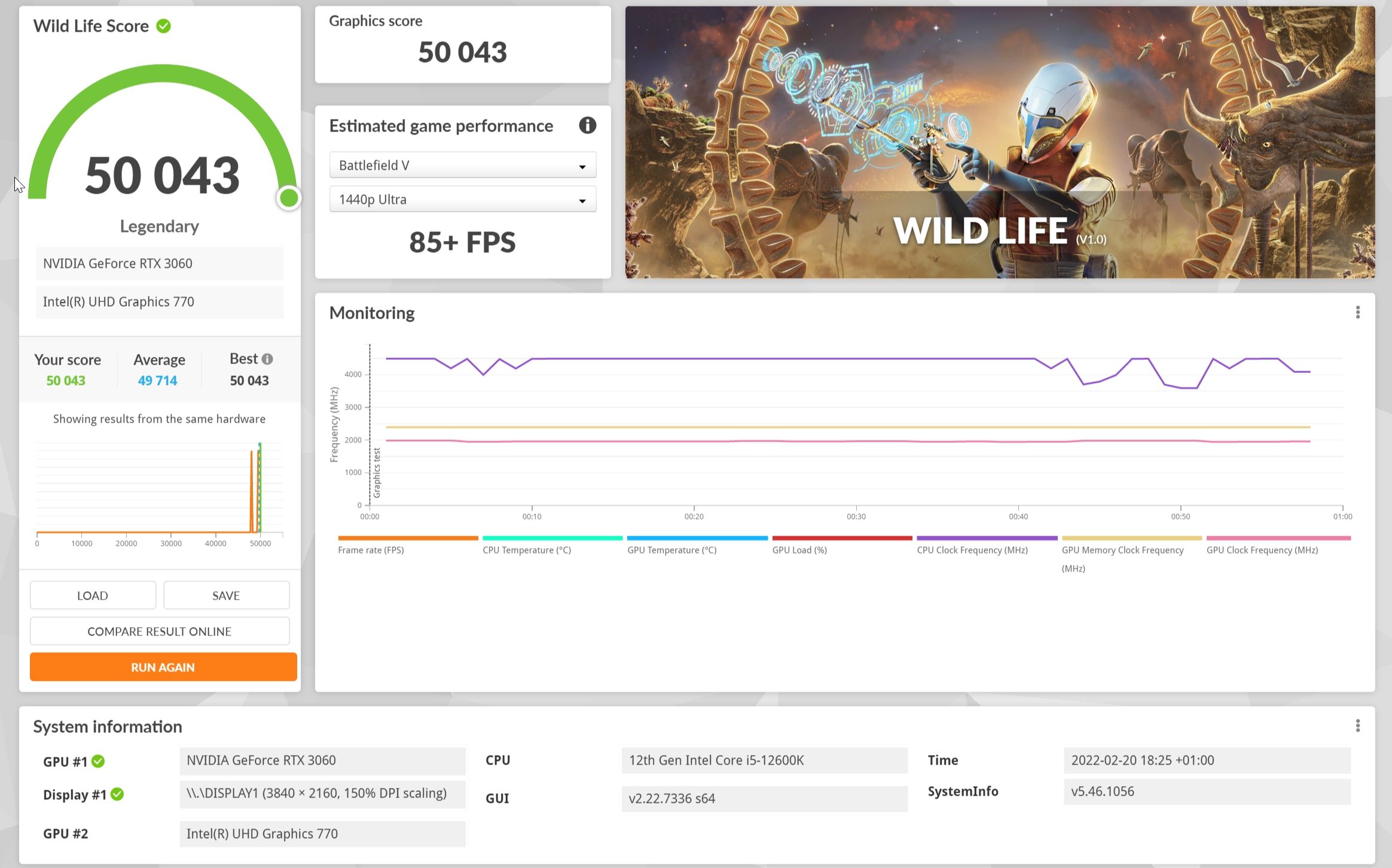Click the GPU #1 NVIDIA GeForce RTX 3060 field
The height and width of the screenshot is (868, 1392).
click(x=322, y=760)
